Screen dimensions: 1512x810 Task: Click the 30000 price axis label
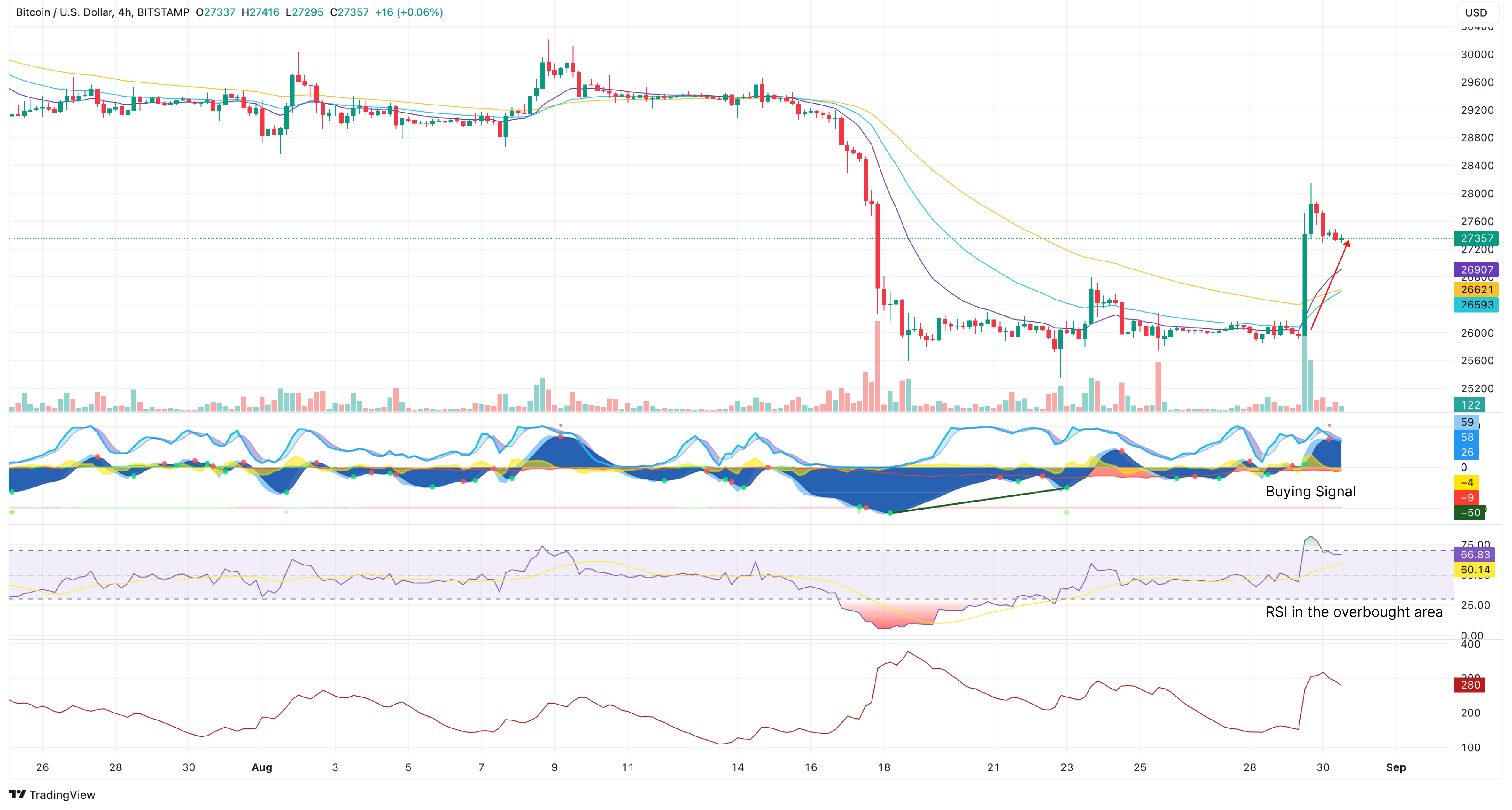[x=1477, y=54]
